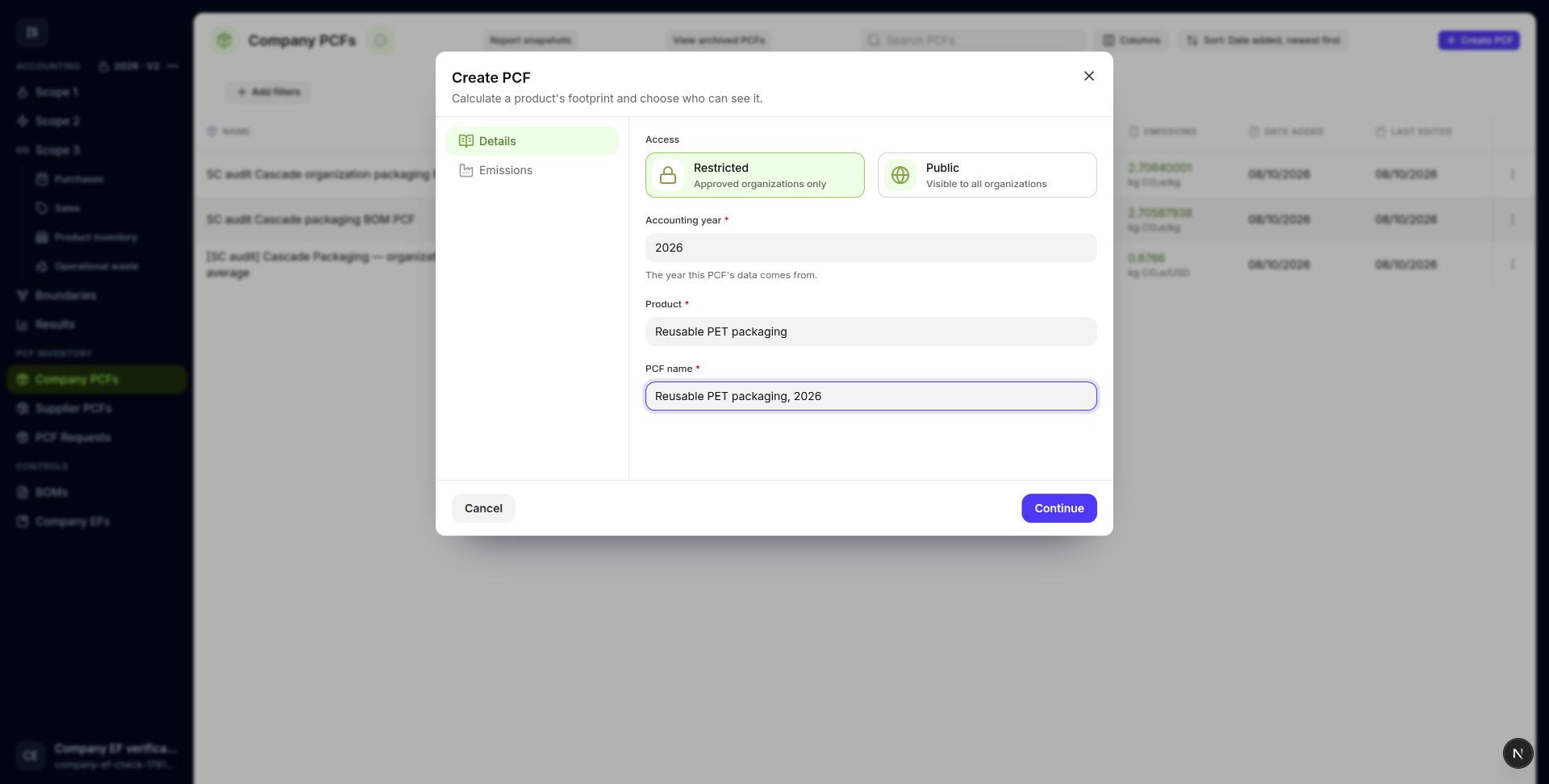Click the info icon beside Company PCFs title

tap(381, 40)
